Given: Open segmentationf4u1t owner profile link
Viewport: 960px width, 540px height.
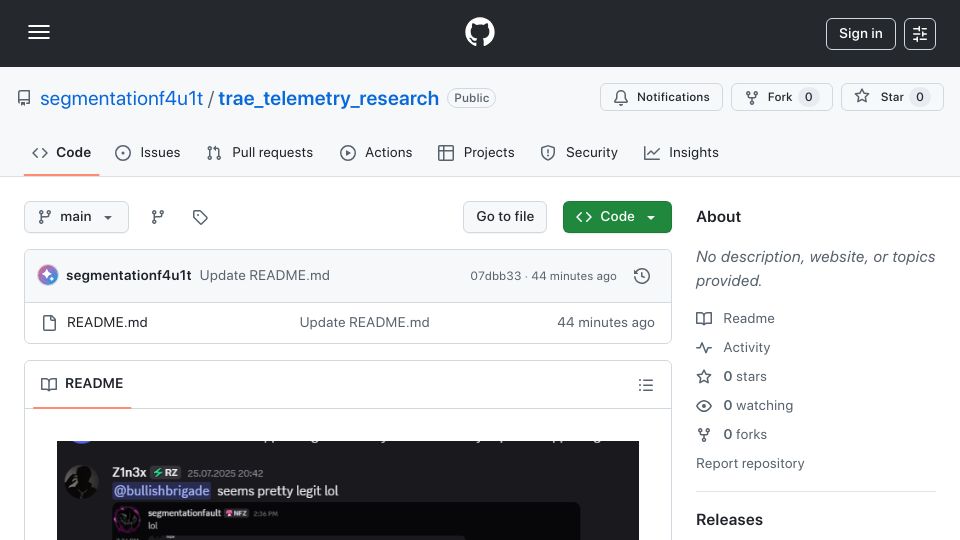Looking at the screenshot, I should pyautogui.click(x=121, y=98).
